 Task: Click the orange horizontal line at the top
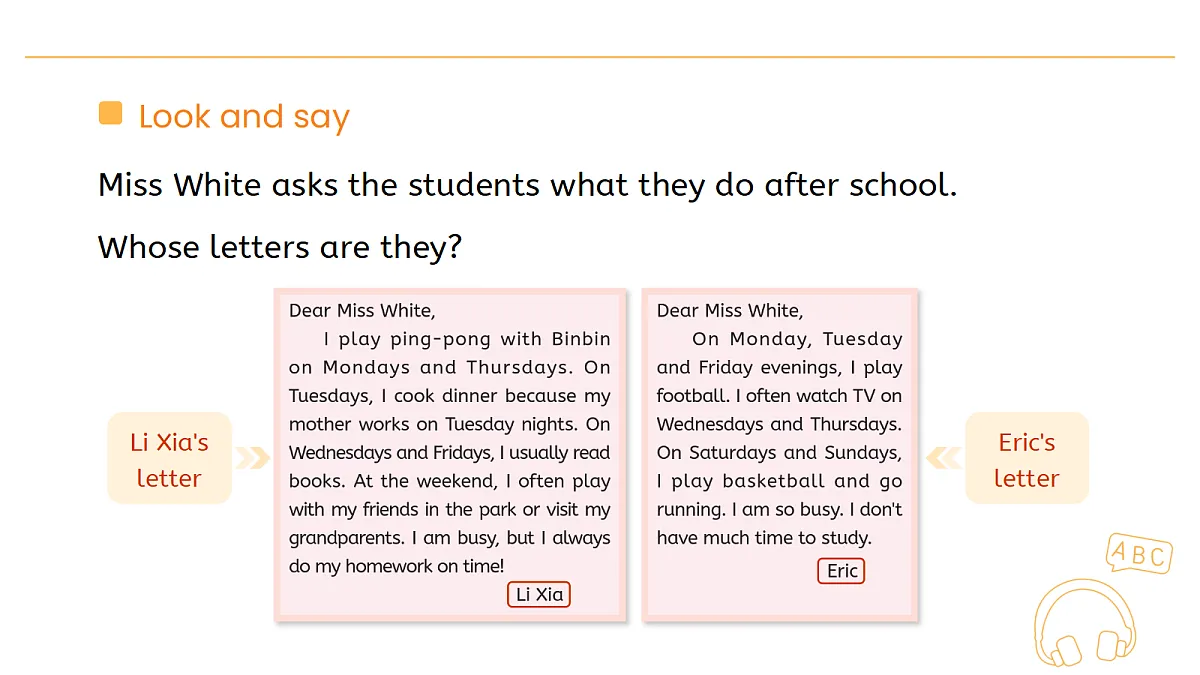[x=600, y=57]
